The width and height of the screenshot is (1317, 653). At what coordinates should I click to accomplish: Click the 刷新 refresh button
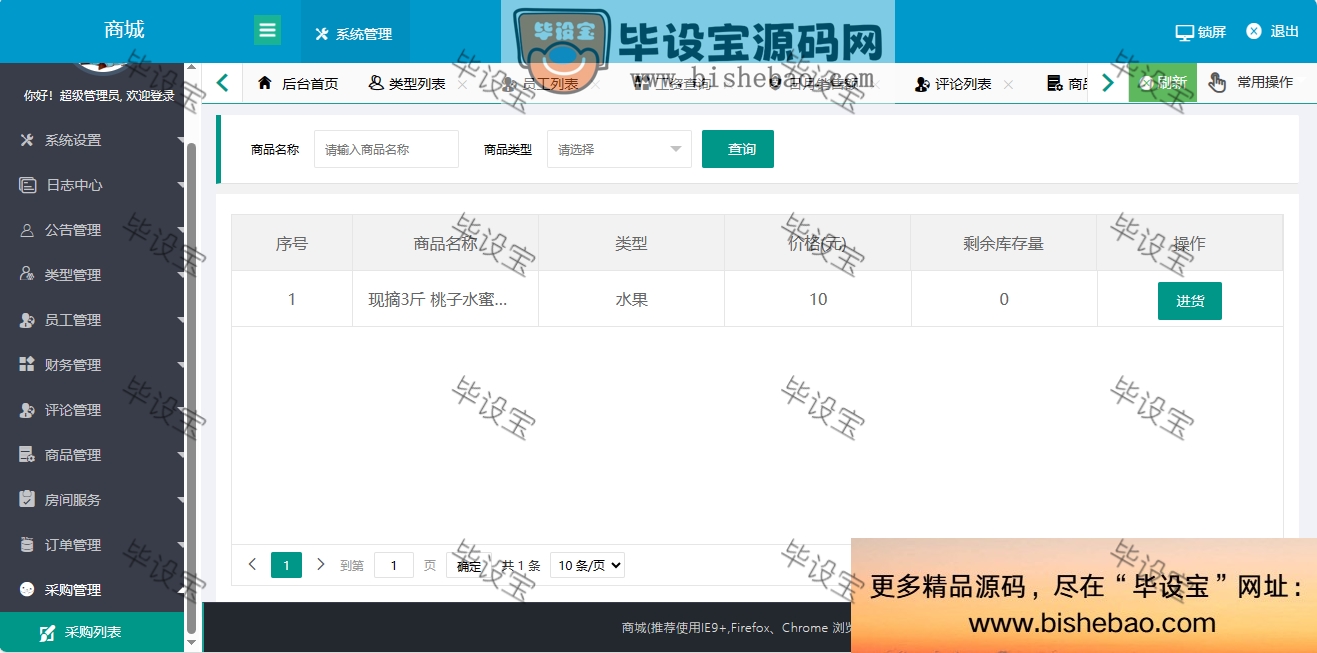(x=1163, y=83)
